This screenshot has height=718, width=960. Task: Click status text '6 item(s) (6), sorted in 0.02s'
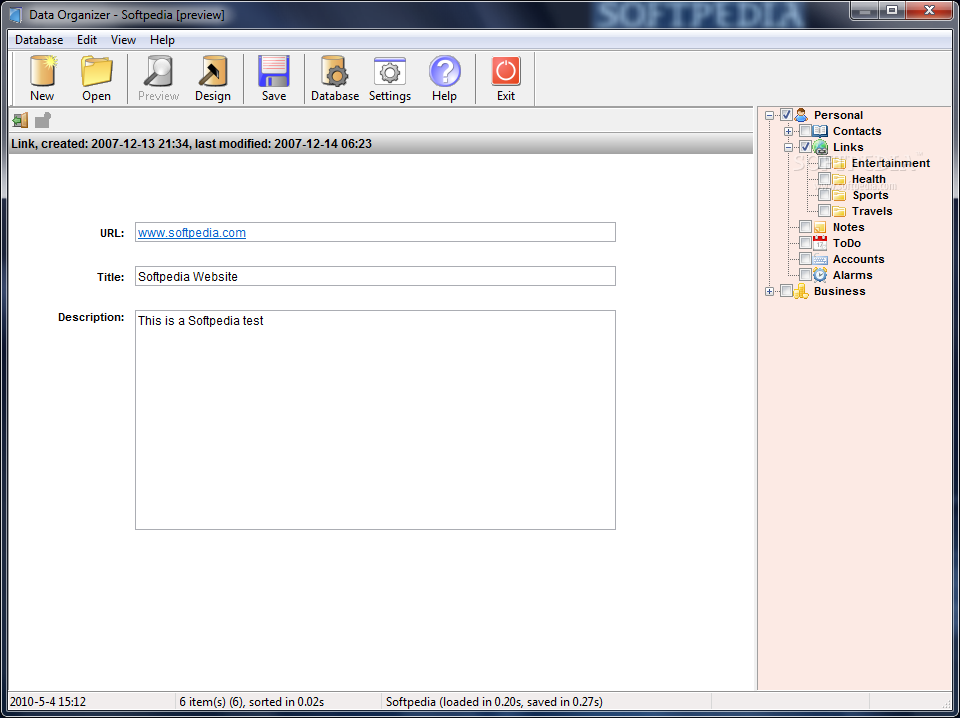pos(252,701)
